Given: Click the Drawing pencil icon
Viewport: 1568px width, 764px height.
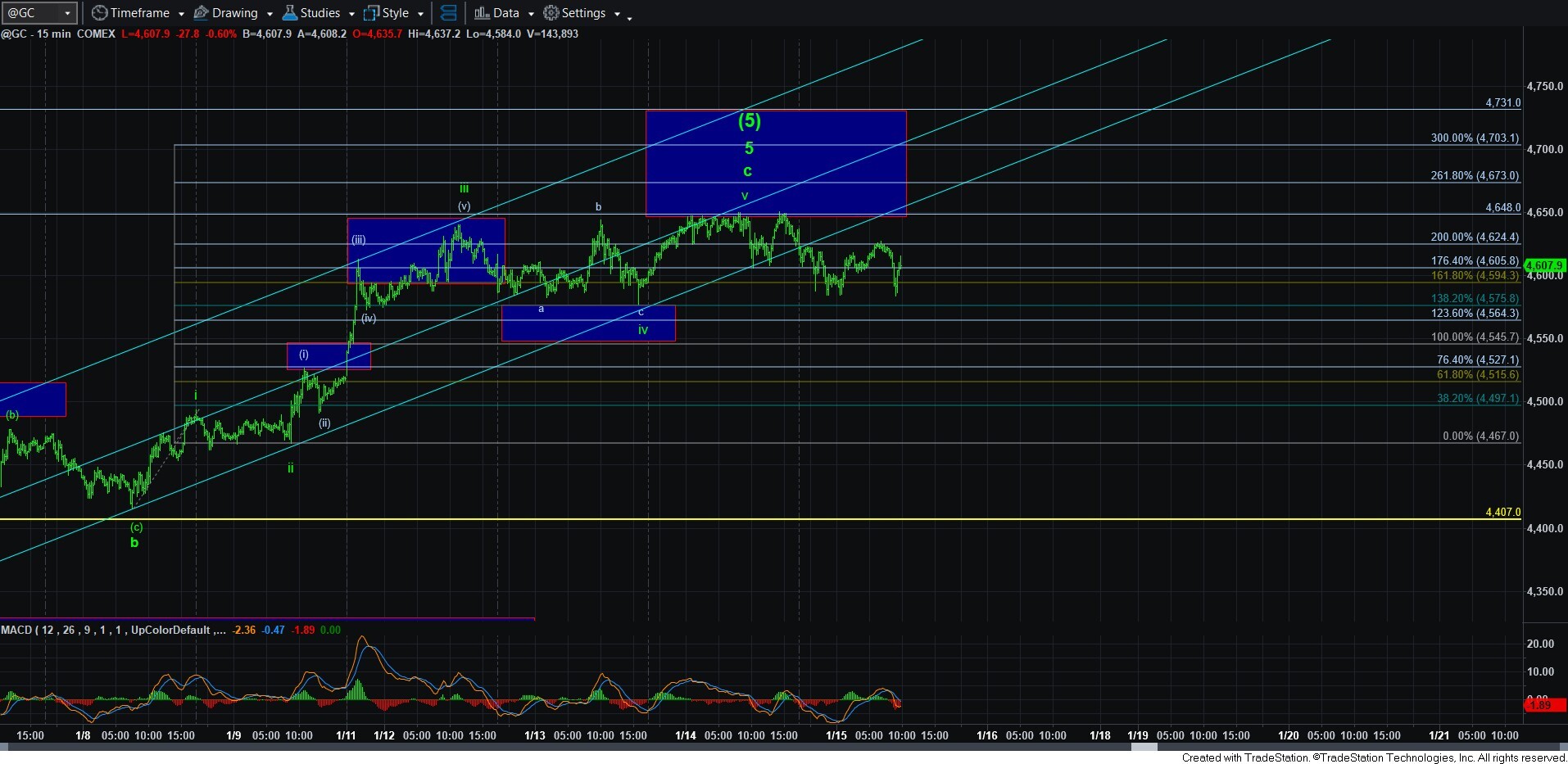Looking at the screenshot, I should (201, 13).
